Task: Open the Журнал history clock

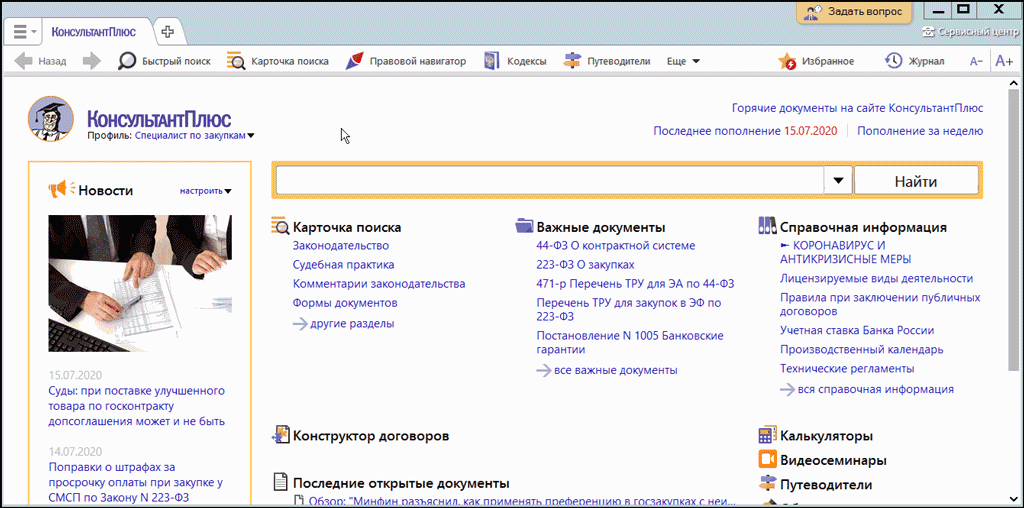Action: click(914, 61)
